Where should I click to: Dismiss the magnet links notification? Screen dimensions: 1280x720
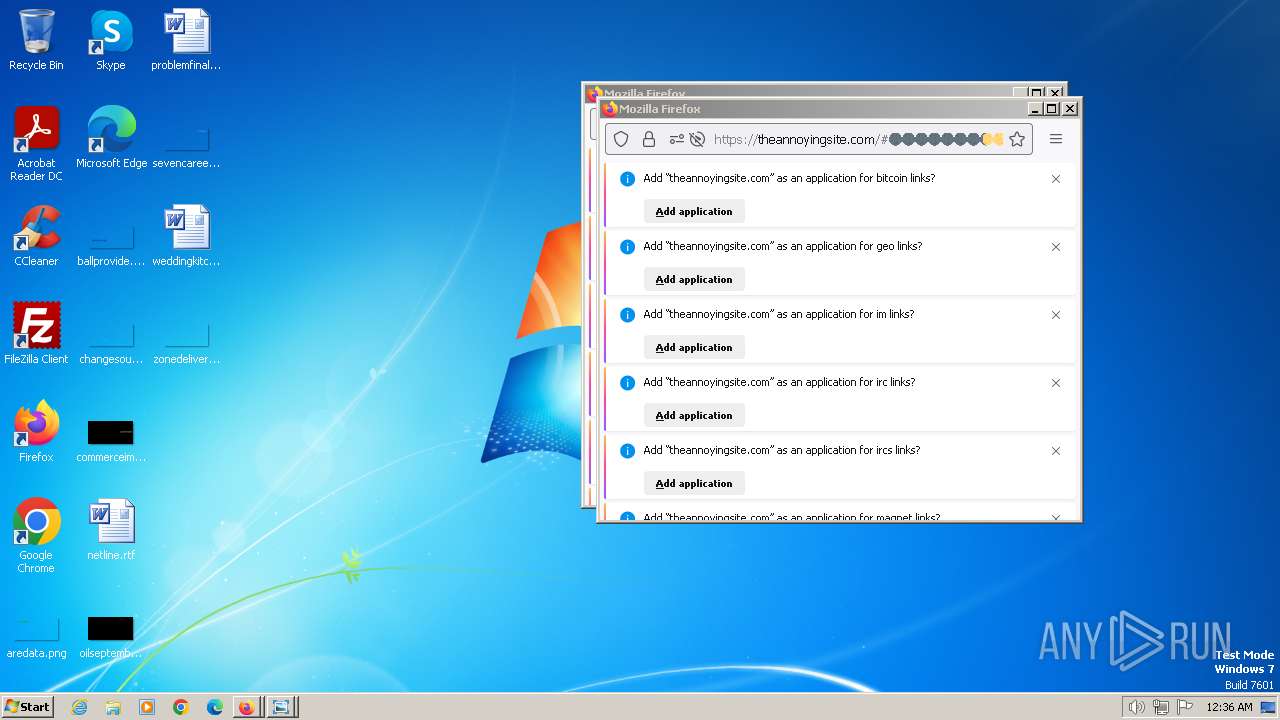click(x=1056, y=517)
